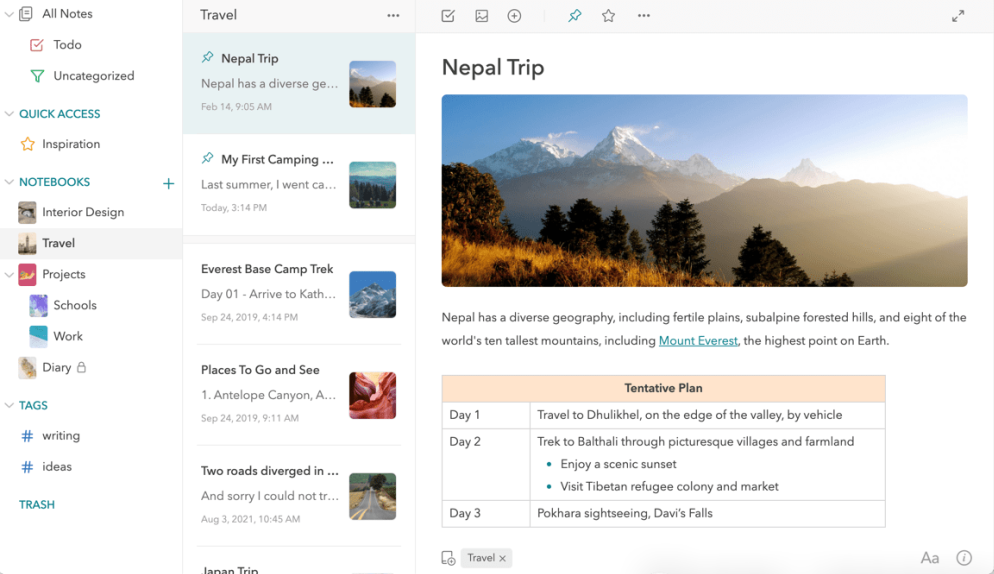Collapse the Notebooks section chevron
994x574 pixels.
[x=9, y=182]
